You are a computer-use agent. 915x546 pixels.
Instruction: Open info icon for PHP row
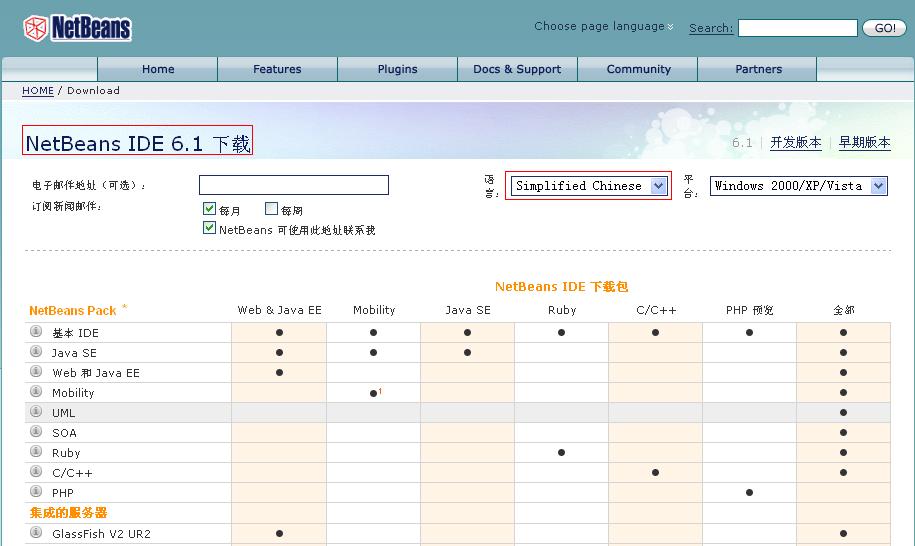tap(36, 491)
